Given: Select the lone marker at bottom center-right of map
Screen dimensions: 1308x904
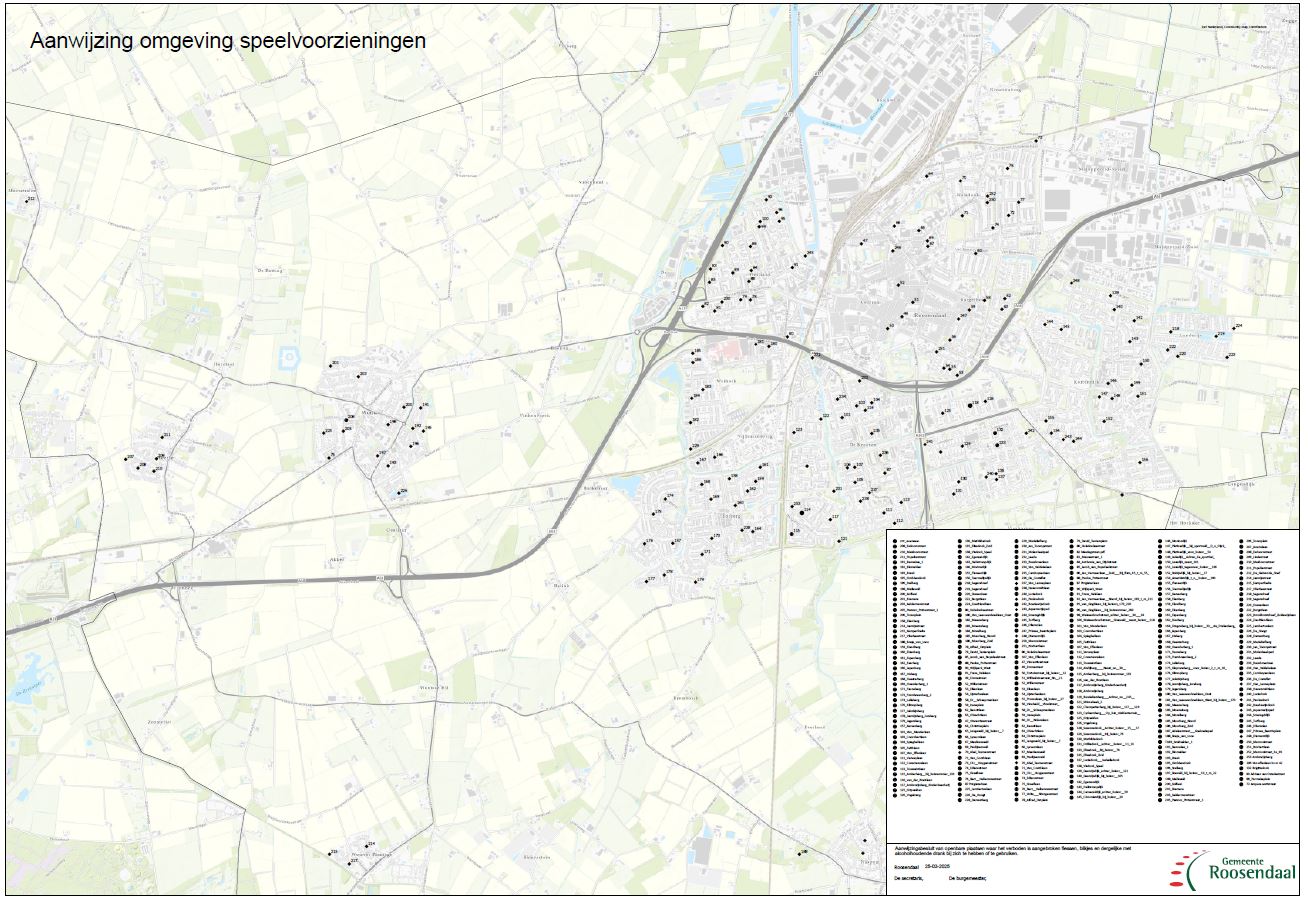Looking at the screenshot, I should coord(799,854).
